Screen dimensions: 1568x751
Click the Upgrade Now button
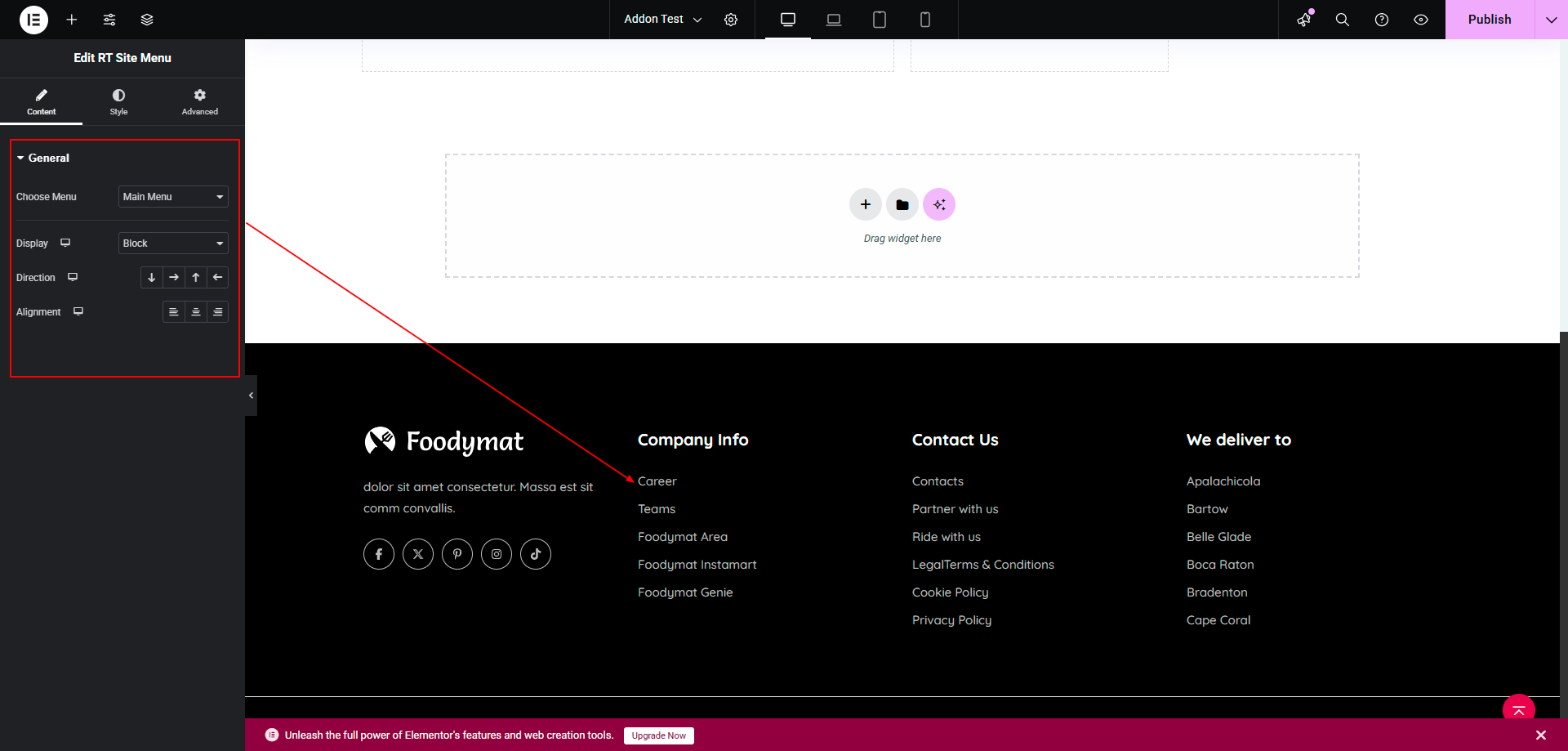(659, 735)
